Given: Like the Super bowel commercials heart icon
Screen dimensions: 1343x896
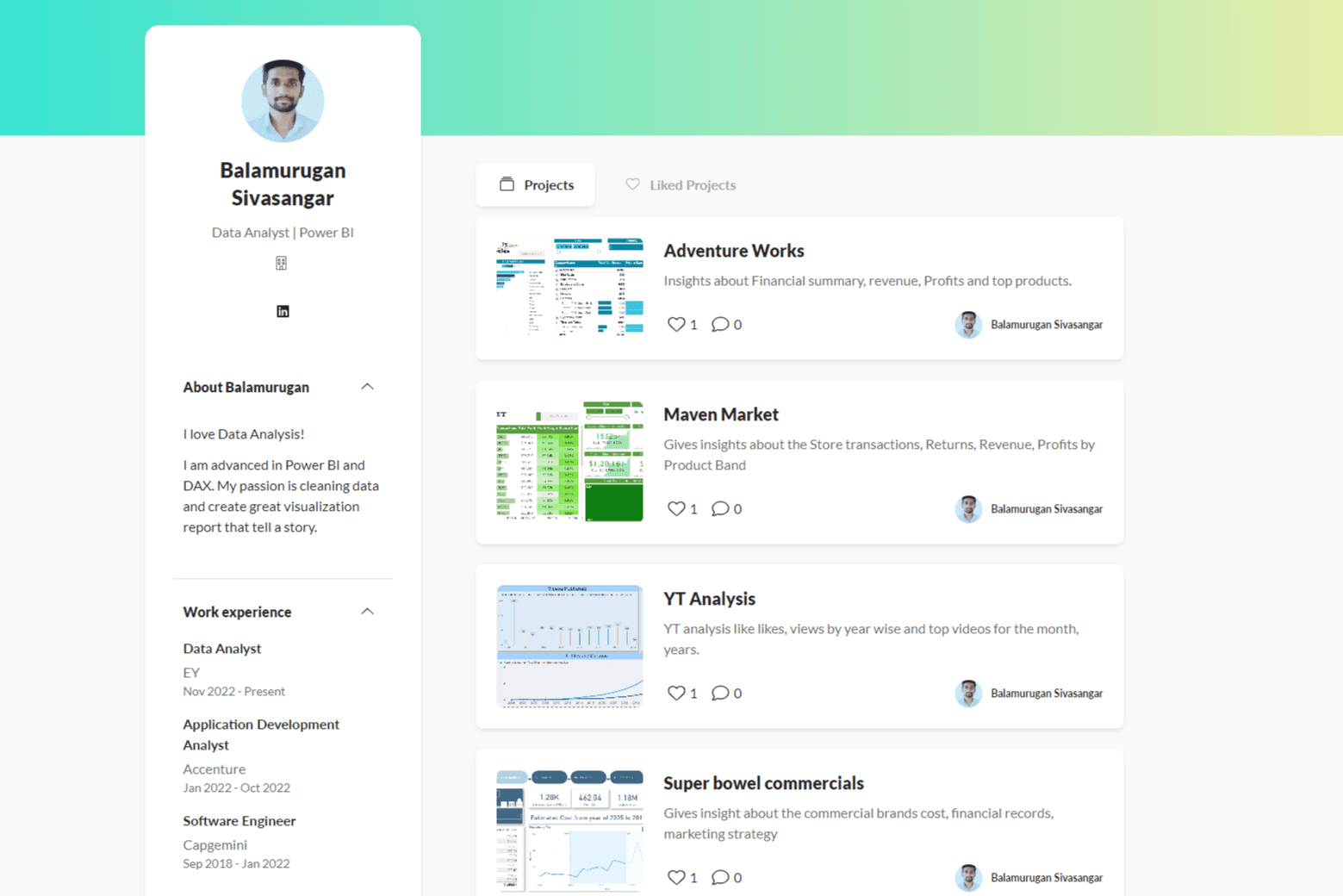Looking at the screenshot, I should (x=676, y=877).
